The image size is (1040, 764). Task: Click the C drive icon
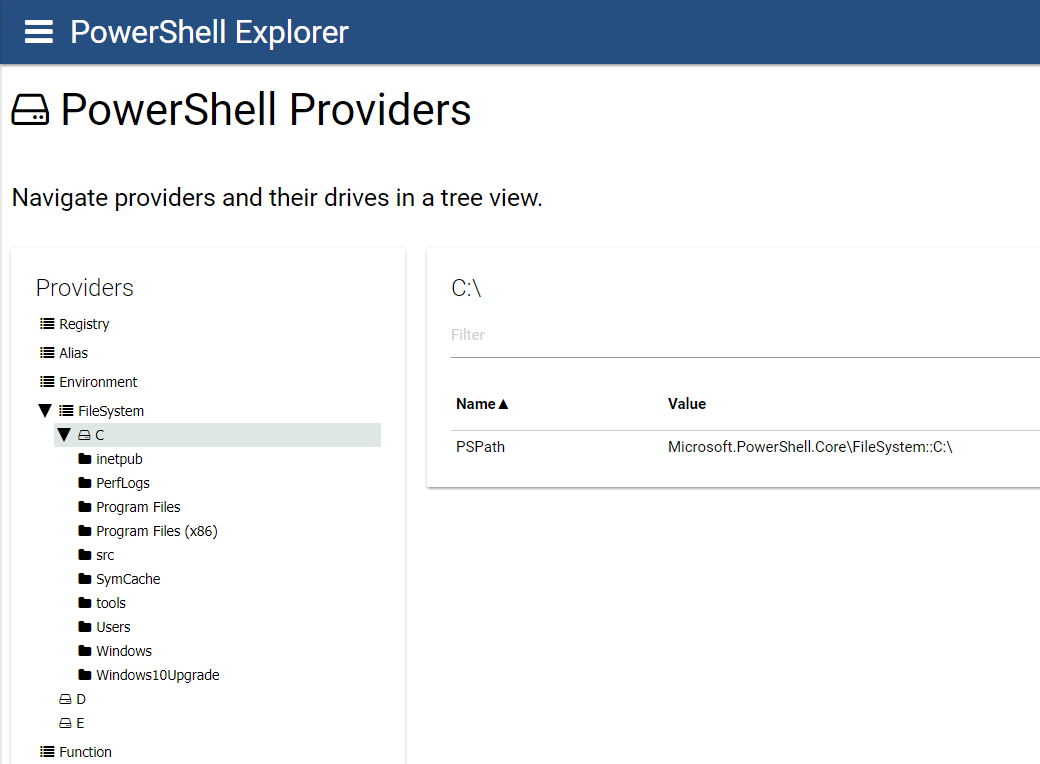84,435
